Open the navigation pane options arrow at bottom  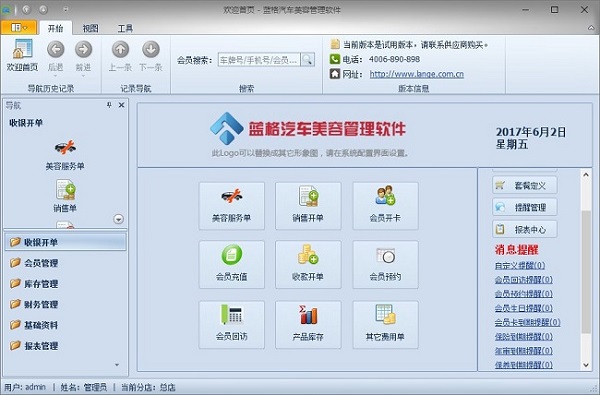[117, 365]
